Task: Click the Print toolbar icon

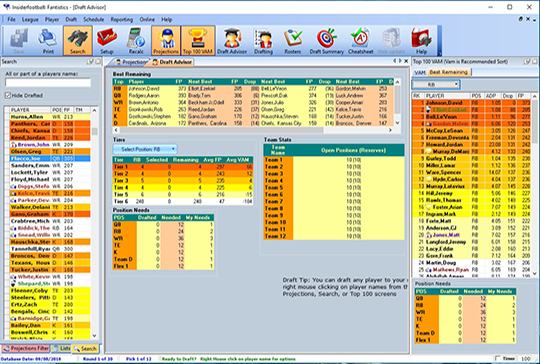Action: [x=48, y=41]
